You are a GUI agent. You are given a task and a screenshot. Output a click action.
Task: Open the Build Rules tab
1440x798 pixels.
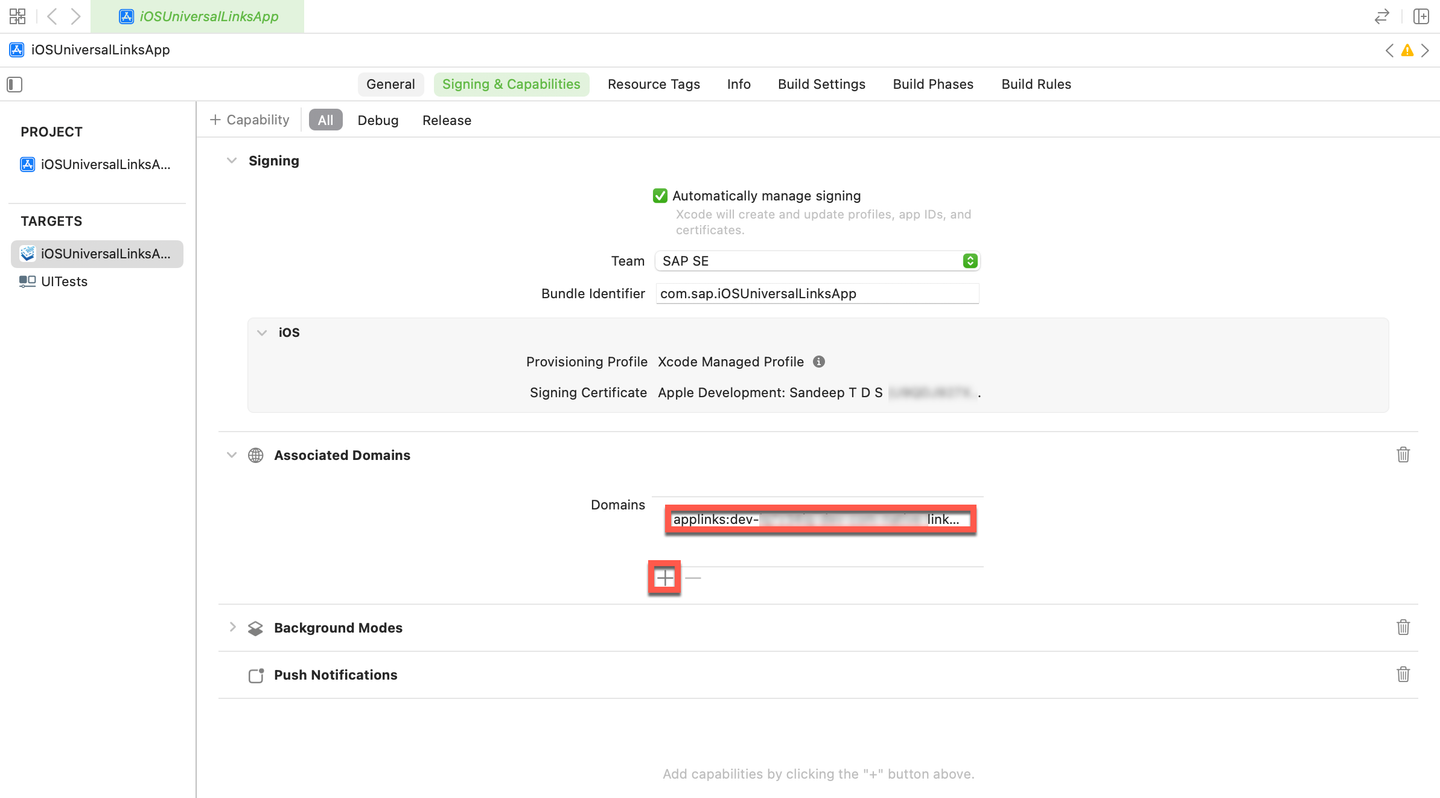coord(1036,84)
